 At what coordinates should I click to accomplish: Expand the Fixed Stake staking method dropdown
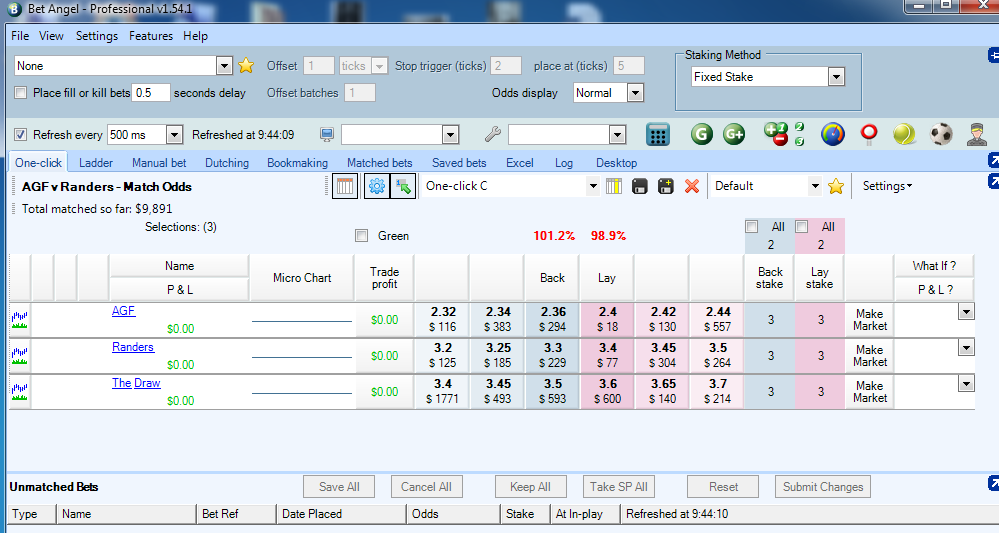[837, 77]
